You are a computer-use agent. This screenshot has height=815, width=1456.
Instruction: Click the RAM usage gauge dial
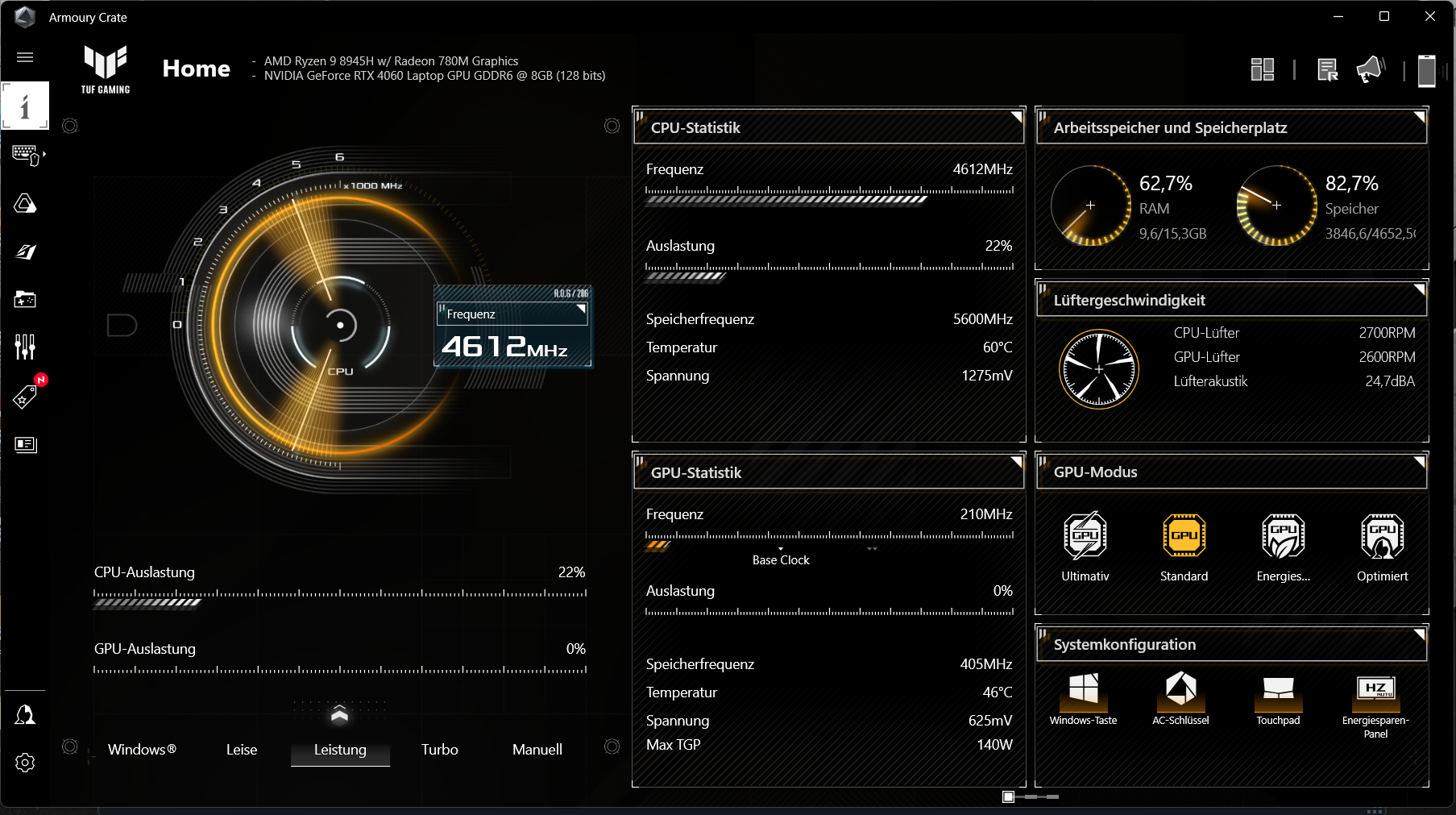click(1091, 206)
